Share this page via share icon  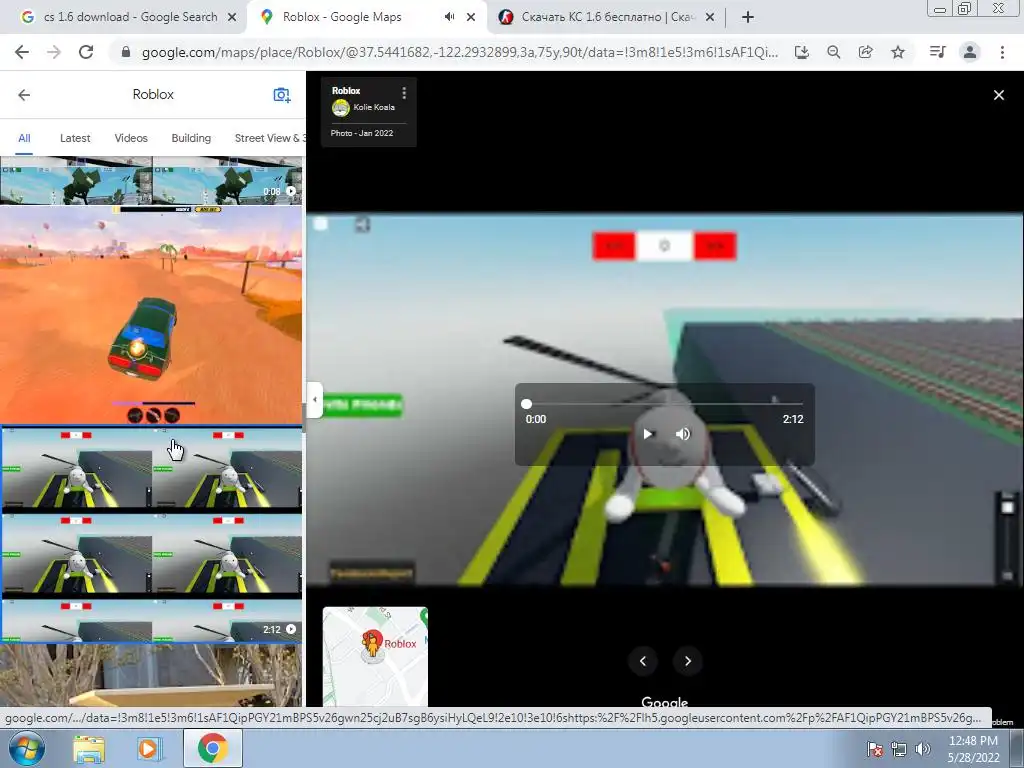[865, 52]
